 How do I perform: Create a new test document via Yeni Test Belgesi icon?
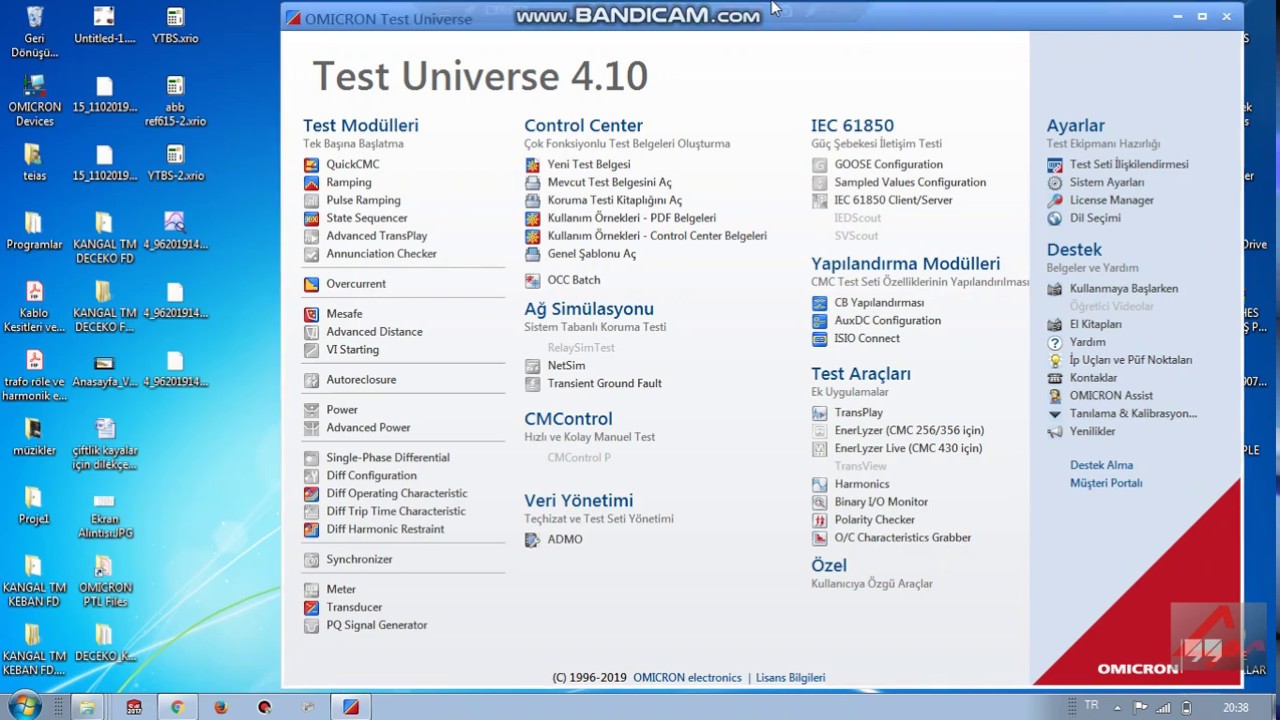[532, 164]
